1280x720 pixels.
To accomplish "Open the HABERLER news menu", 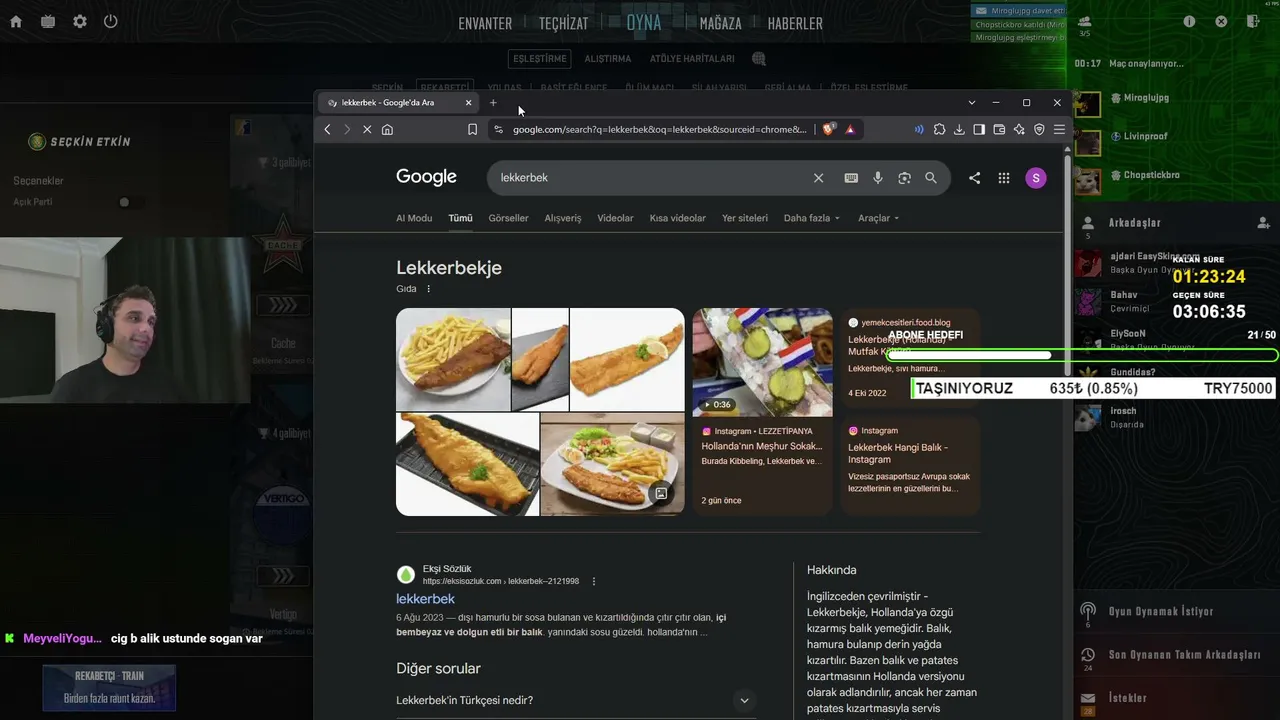I will click(795, 23).
